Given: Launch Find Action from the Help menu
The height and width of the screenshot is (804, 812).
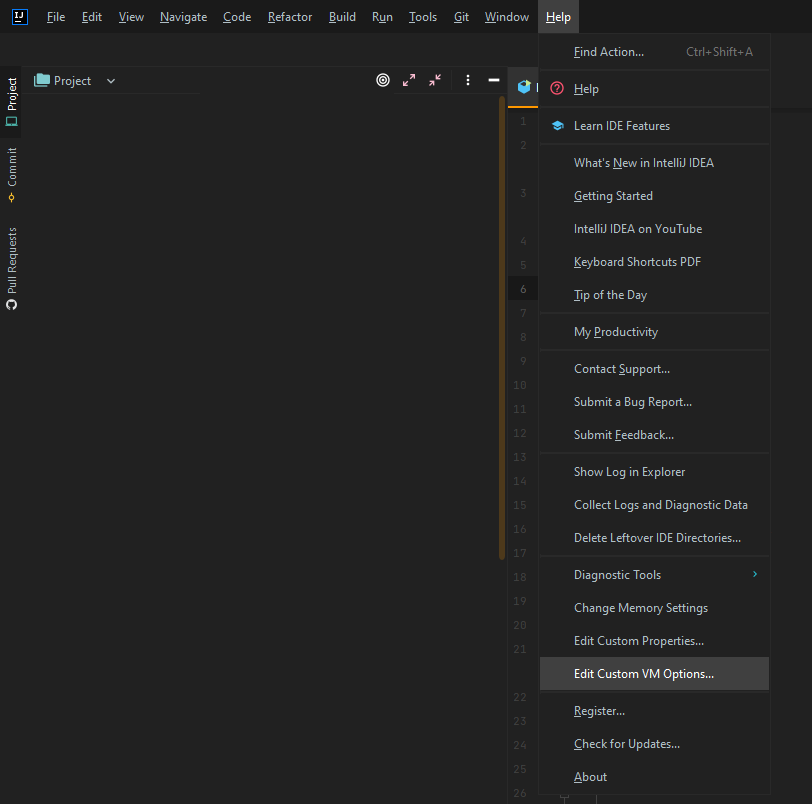Looking at the screenshot, I should tap(611, 51).
